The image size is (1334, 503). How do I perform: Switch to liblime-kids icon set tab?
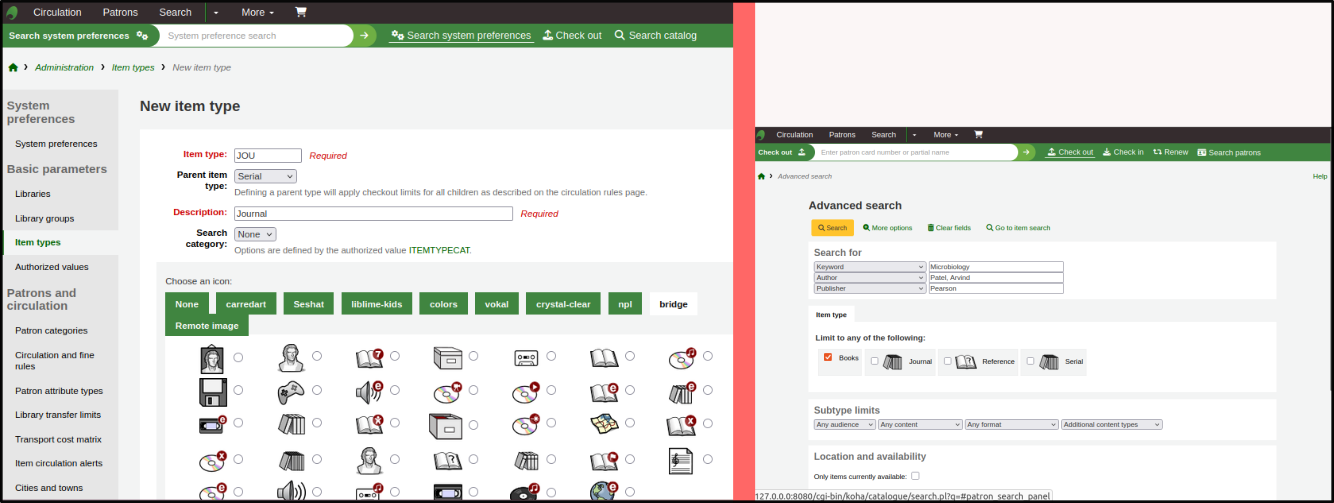[376, 304]
